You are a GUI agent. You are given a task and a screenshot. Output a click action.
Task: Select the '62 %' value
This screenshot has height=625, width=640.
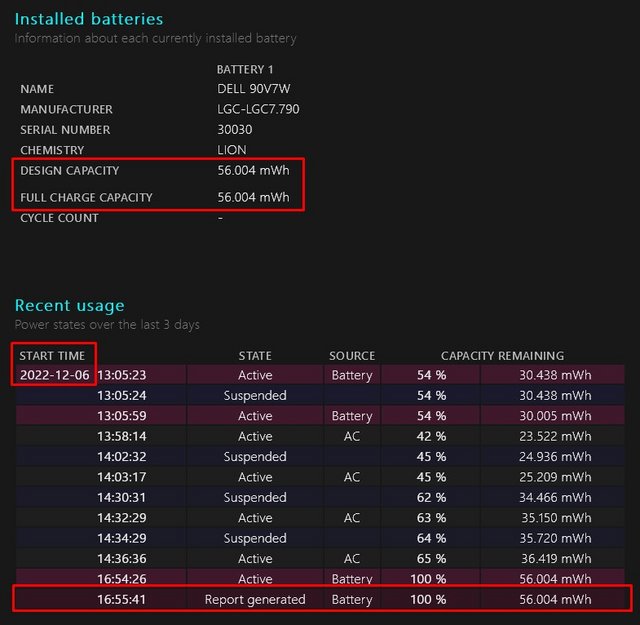tap(431, 497)
